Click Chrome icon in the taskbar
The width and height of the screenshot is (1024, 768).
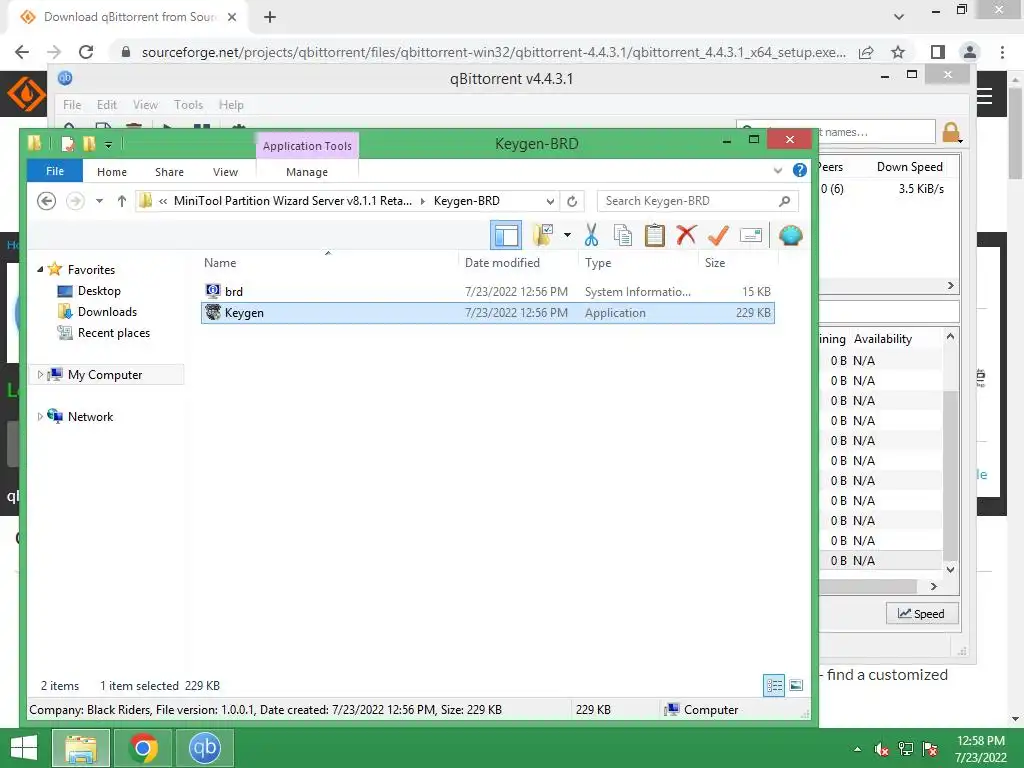click(143, 748)
